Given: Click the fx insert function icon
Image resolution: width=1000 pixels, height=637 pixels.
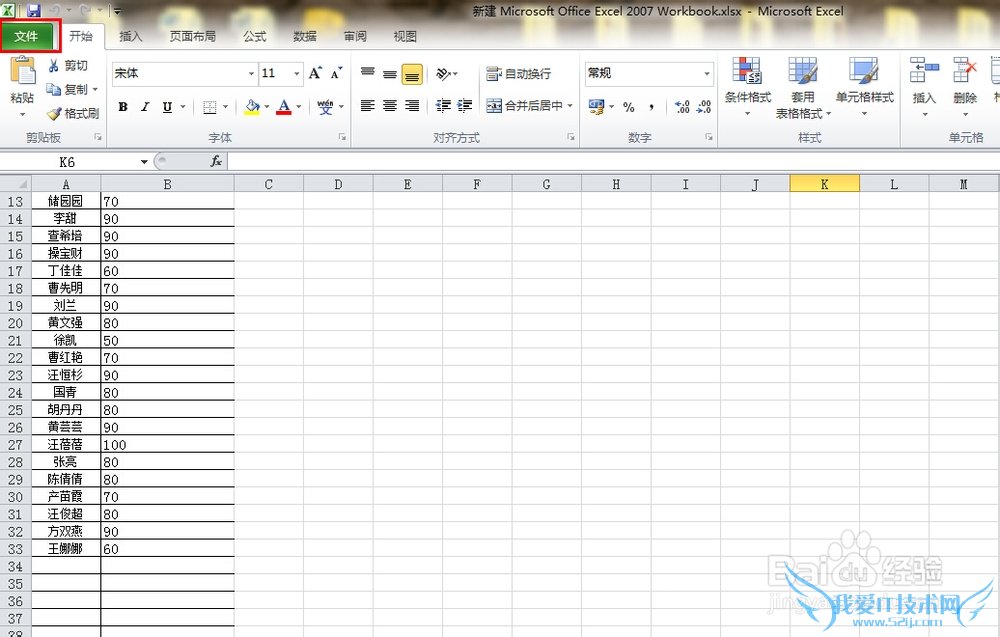Looking at the screenshot, I should pos(216,162).
